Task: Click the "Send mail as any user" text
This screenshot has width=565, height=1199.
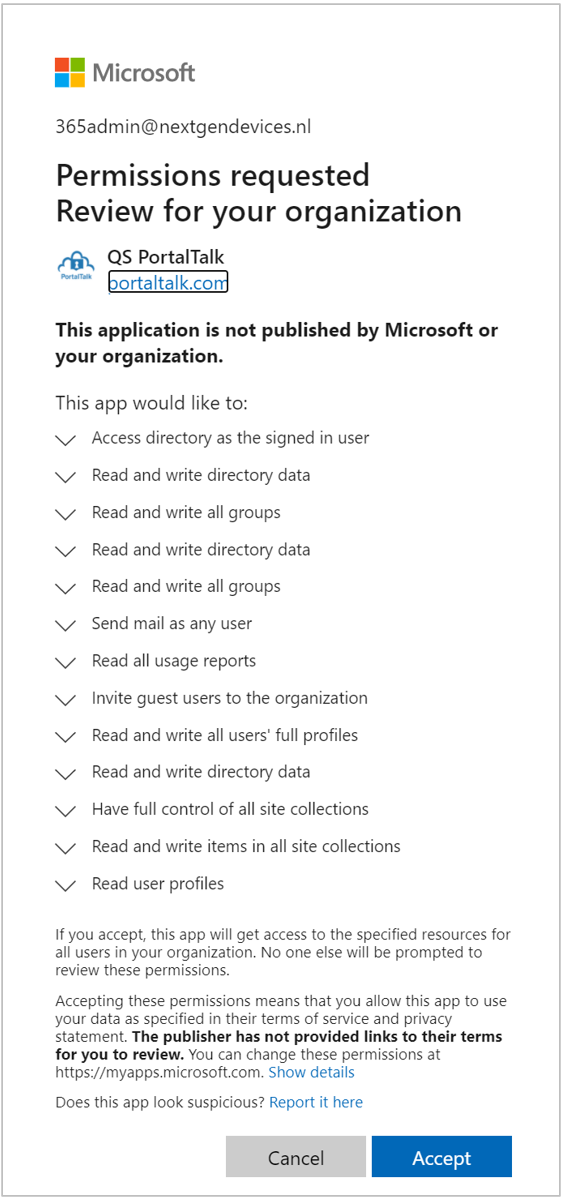Action: (x=172, y=624)
